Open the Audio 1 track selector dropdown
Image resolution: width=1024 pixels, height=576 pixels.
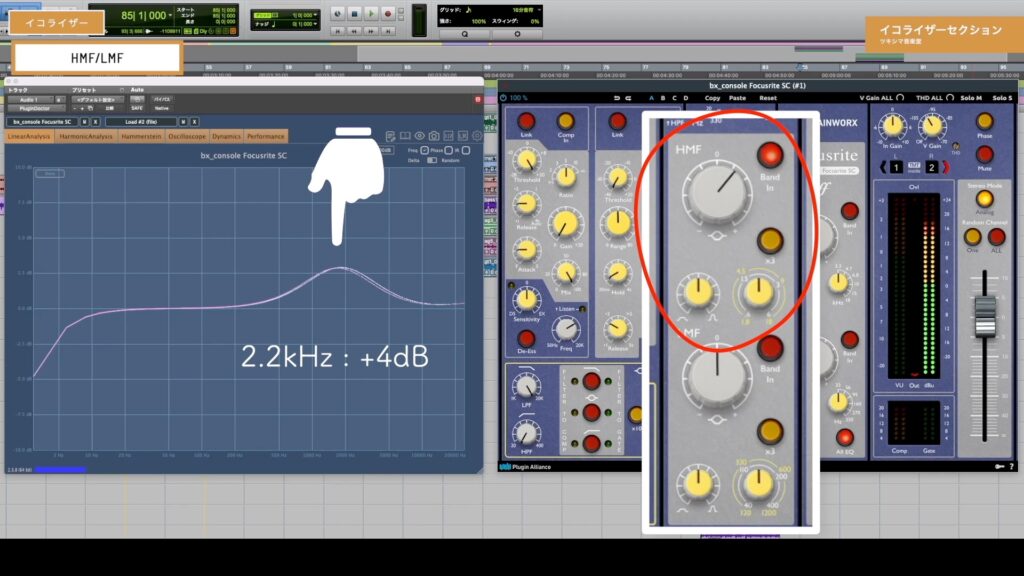[29, 100]
